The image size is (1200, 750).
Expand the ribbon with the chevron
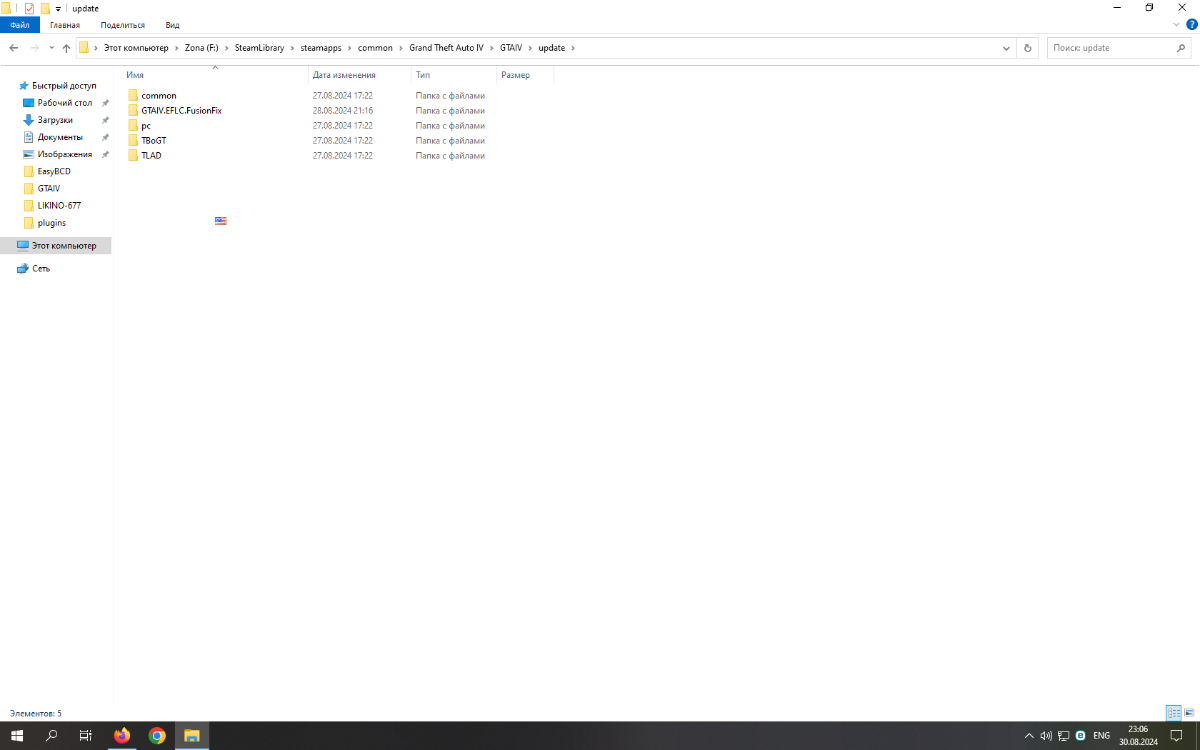(1176, 24)
